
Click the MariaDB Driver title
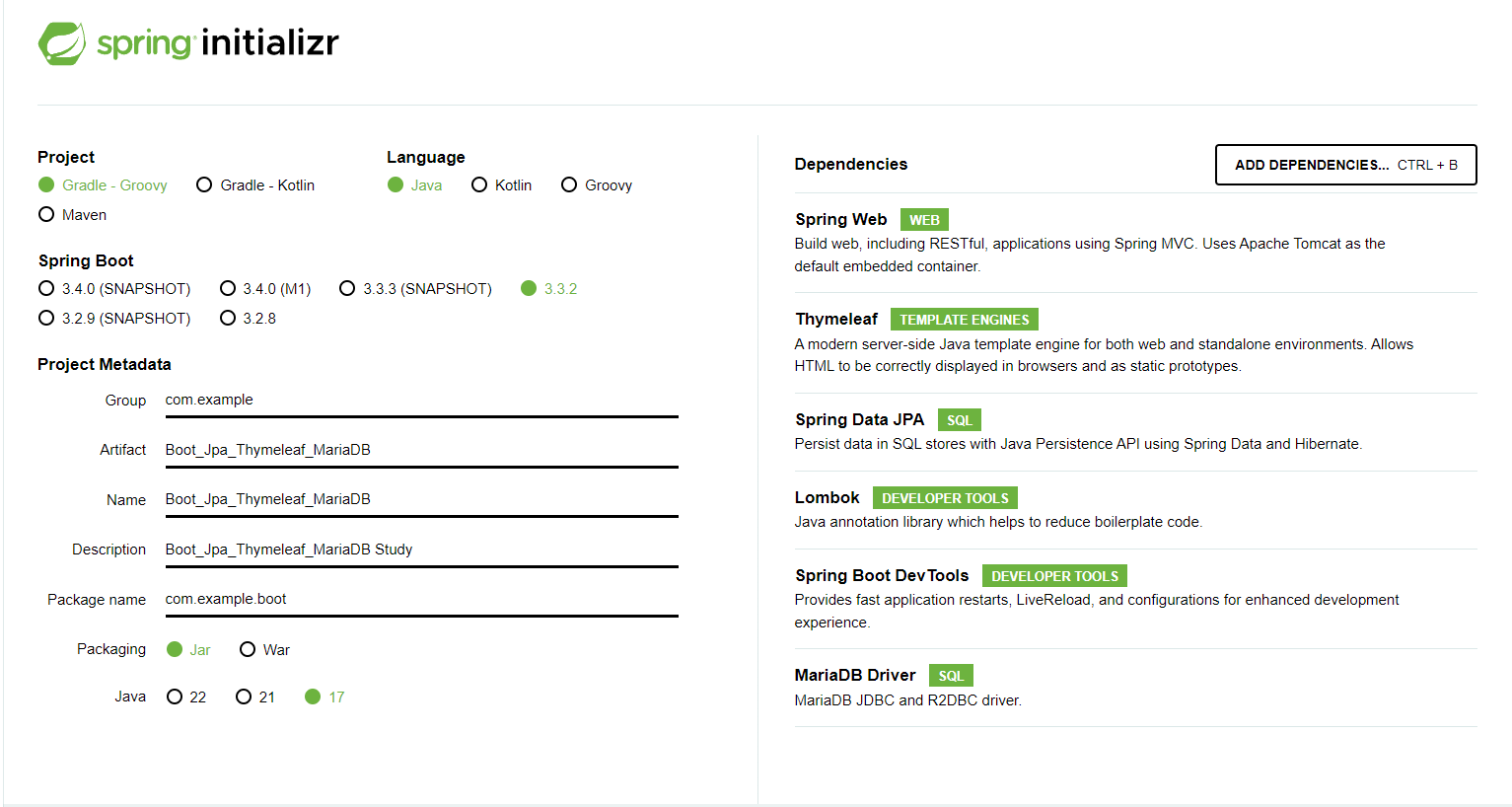coord(855,675)
